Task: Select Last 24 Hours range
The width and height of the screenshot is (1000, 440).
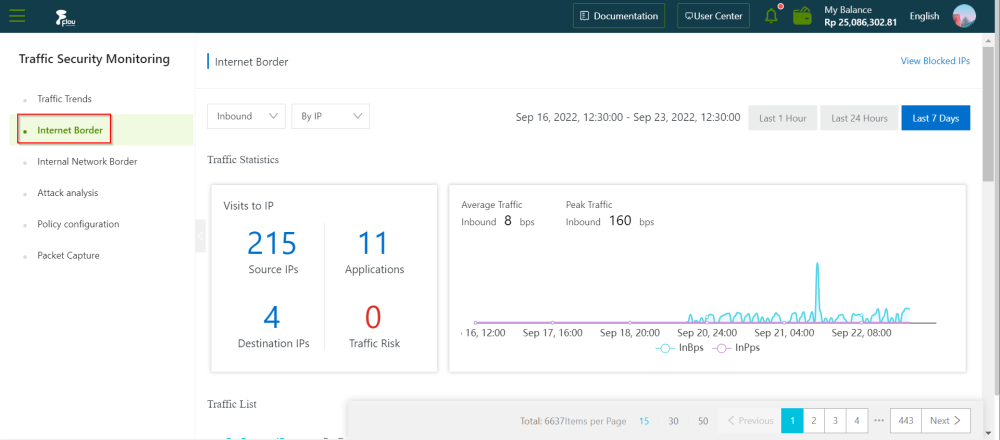Action: (x=859, y=118)
